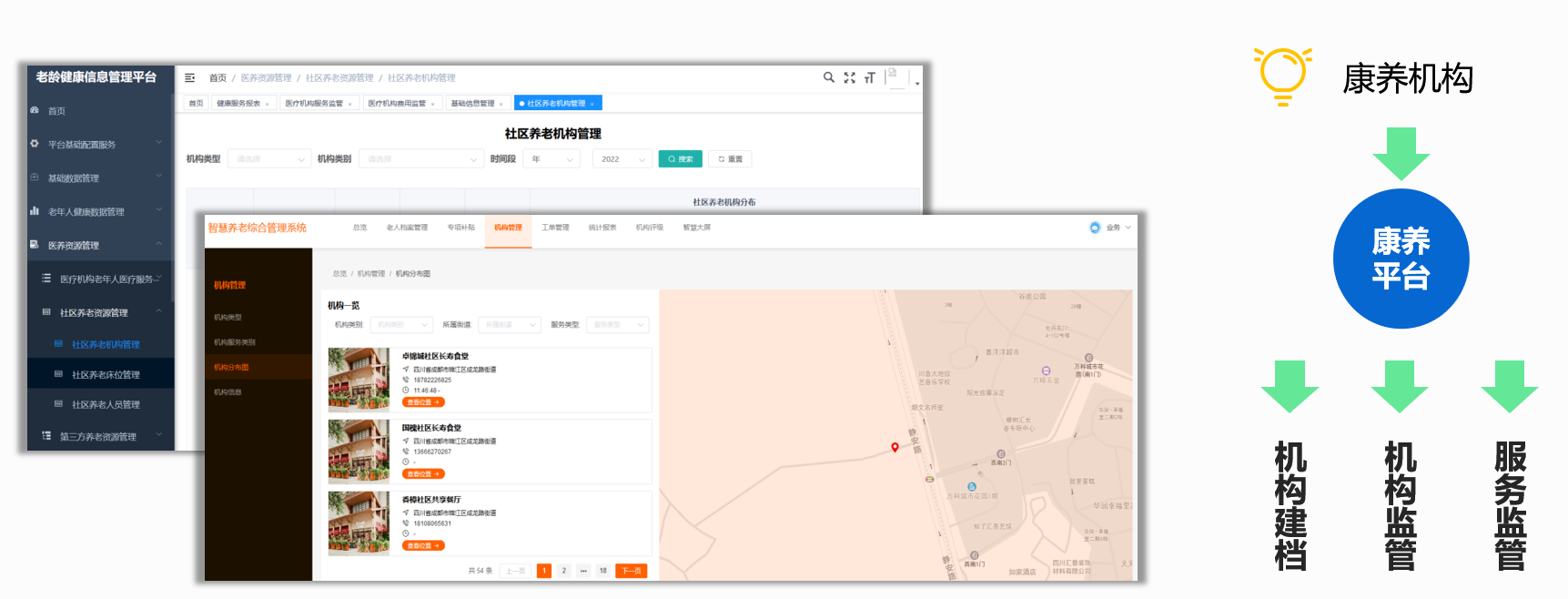
Task: Click the lightbulb icon beside 康养机构
Action: pos(1282,76)
